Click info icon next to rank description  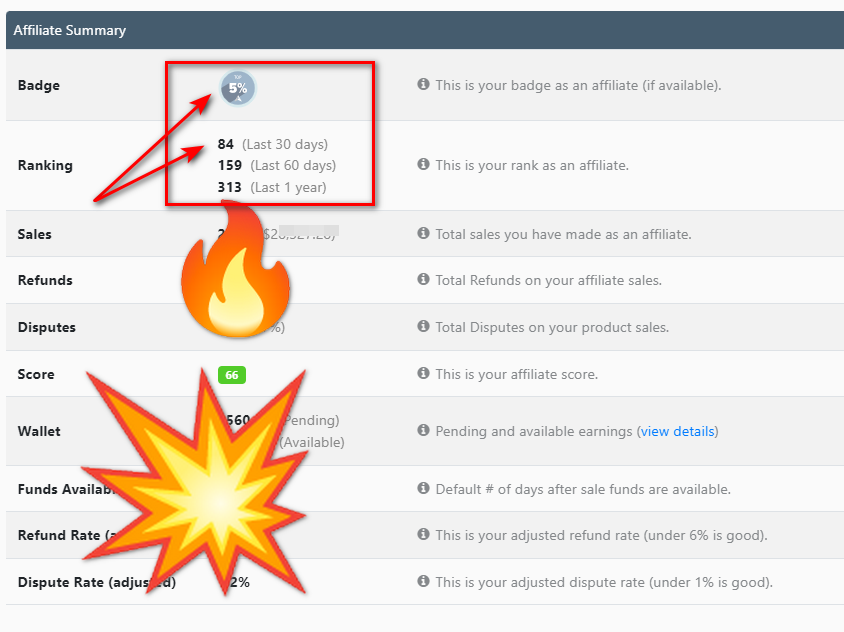(424, 164)
